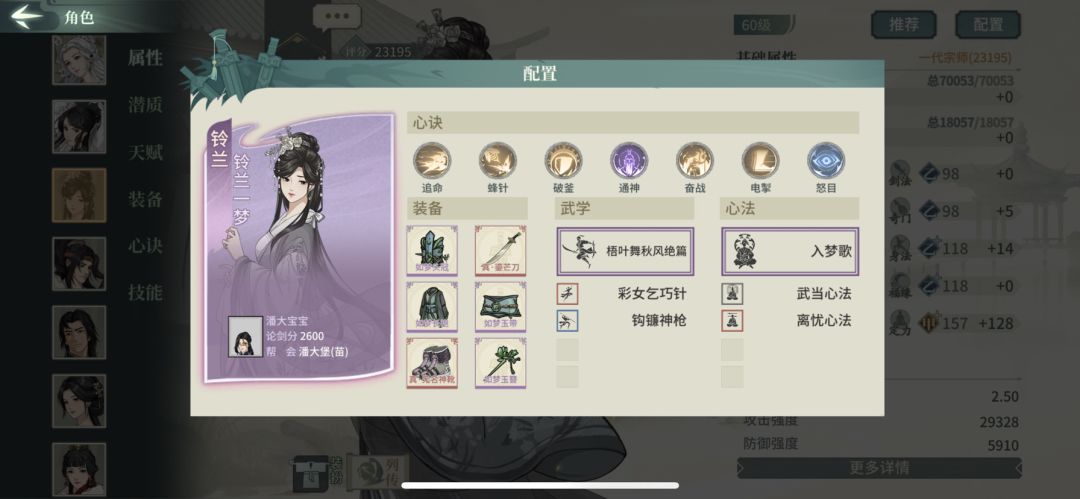The width and height of the screenshot is (1080, 499).
Task: Open the purple 通神 icon
Action: coord(629,161)
